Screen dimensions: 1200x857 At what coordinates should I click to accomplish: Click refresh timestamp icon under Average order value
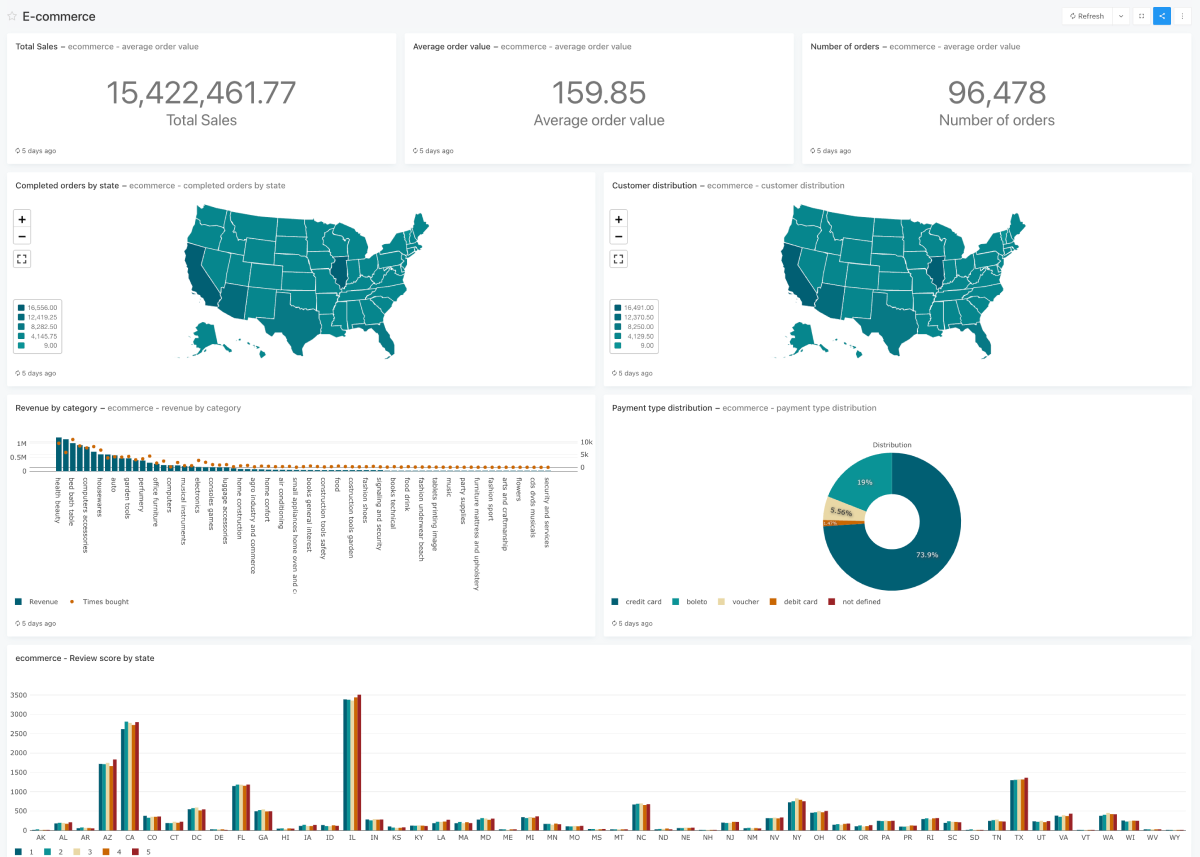(415, 151)
